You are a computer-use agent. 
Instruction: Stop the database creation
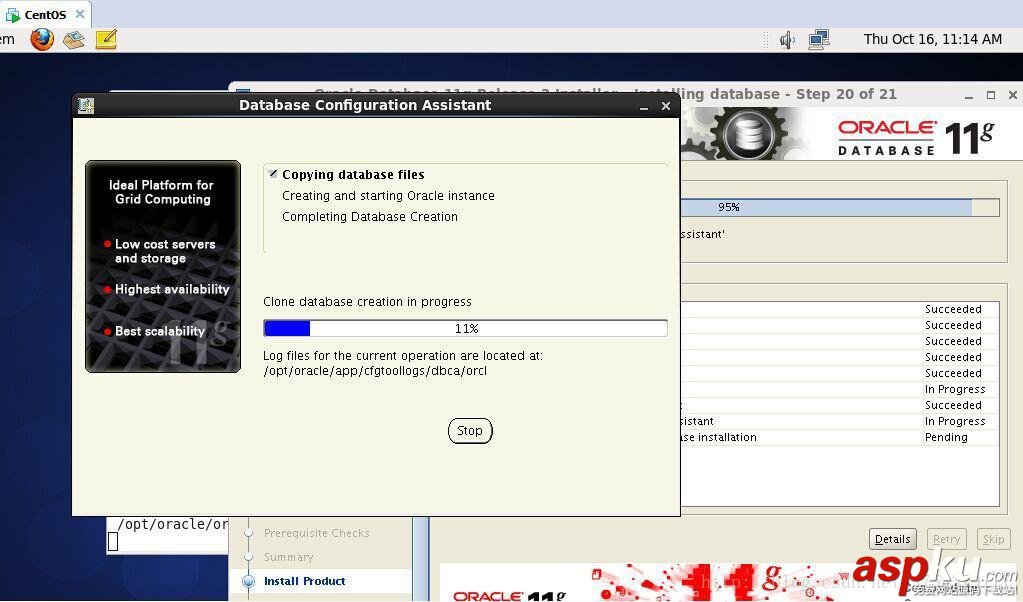pyautogui.click(x=470, y=431)
